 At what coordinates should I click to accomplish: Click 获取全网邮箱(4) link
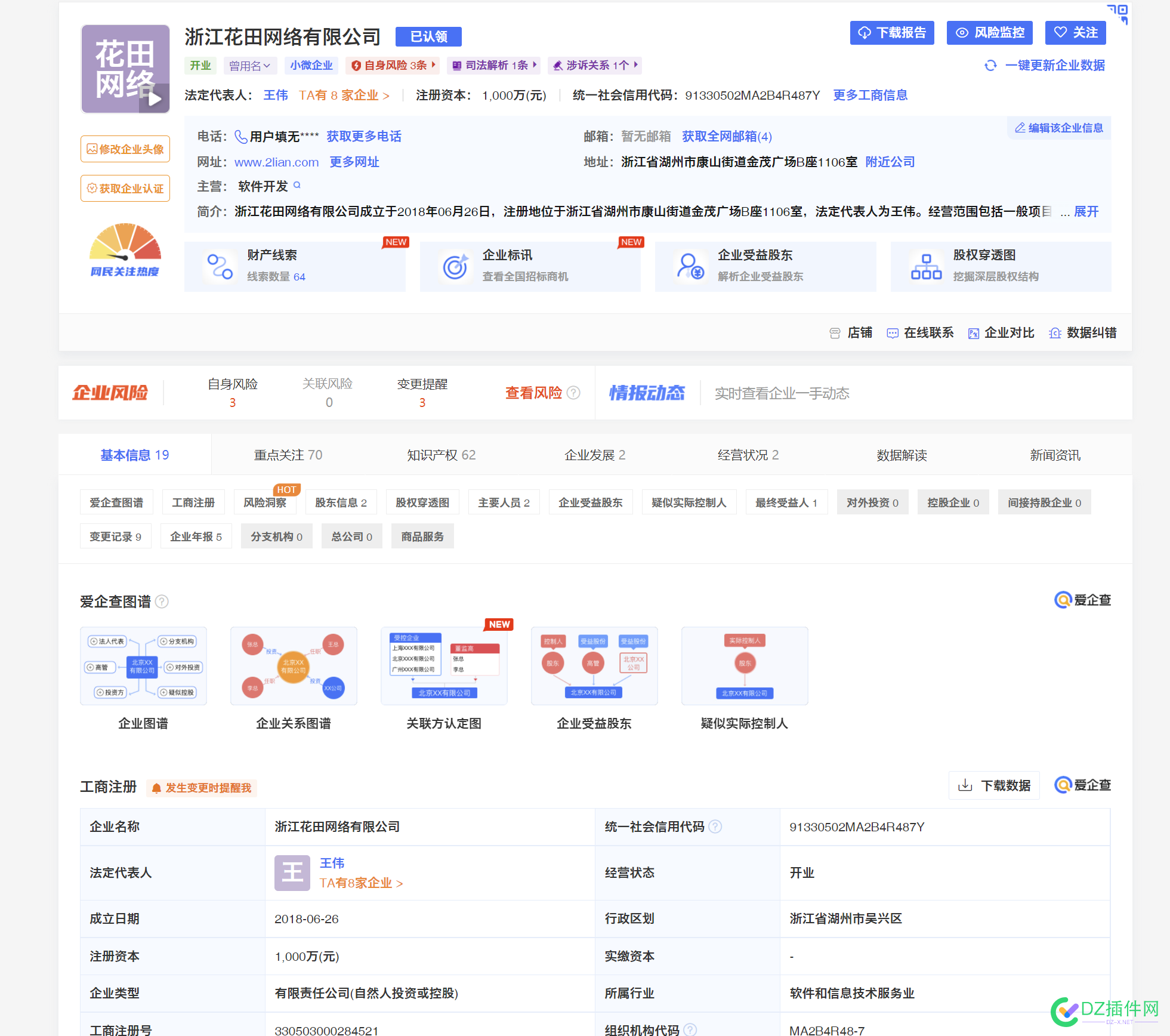tap(727, 137)
